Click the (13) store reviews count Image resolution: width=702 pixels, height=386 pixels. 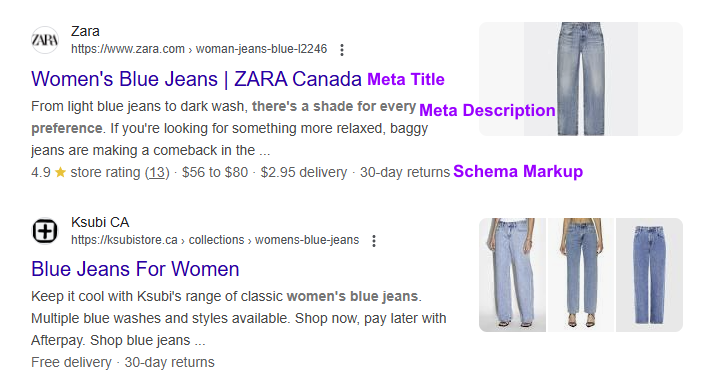point(157,172)
